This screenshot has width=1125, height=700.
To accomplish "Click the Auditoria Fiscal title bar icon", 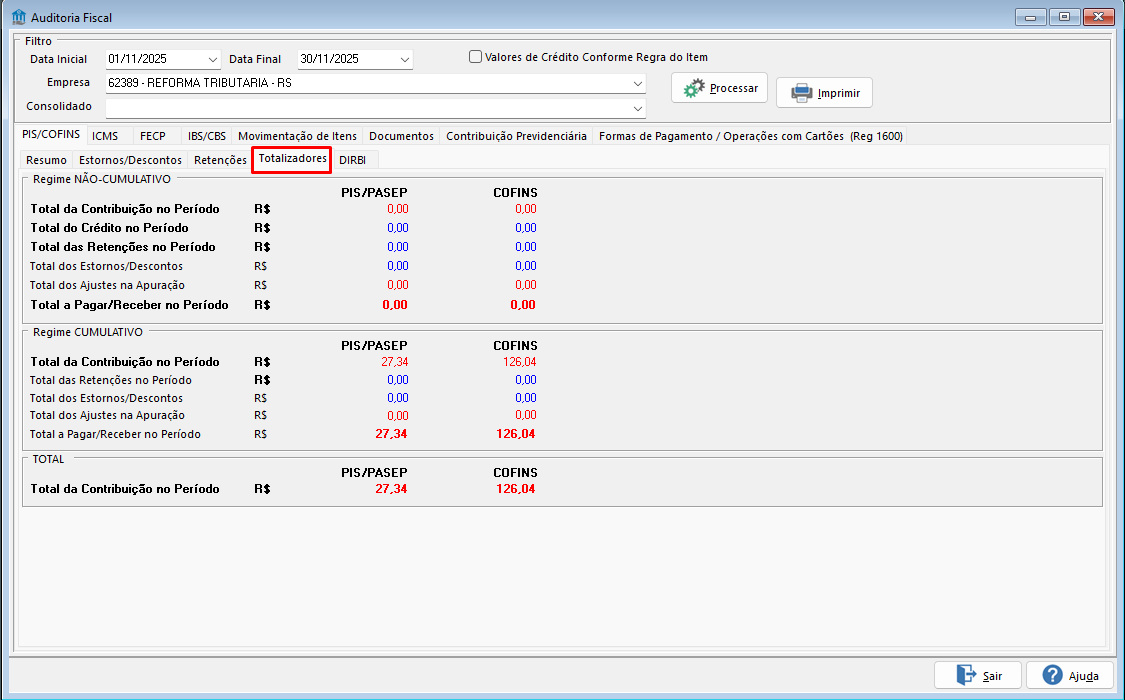I will (19, 16).
